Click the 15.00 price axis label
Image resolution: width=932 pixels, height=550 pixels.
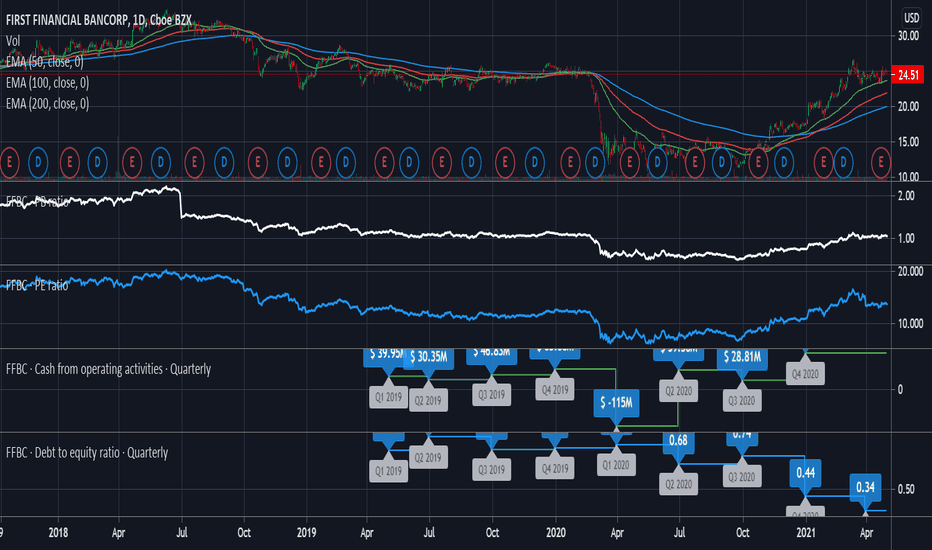coord(908,142)
